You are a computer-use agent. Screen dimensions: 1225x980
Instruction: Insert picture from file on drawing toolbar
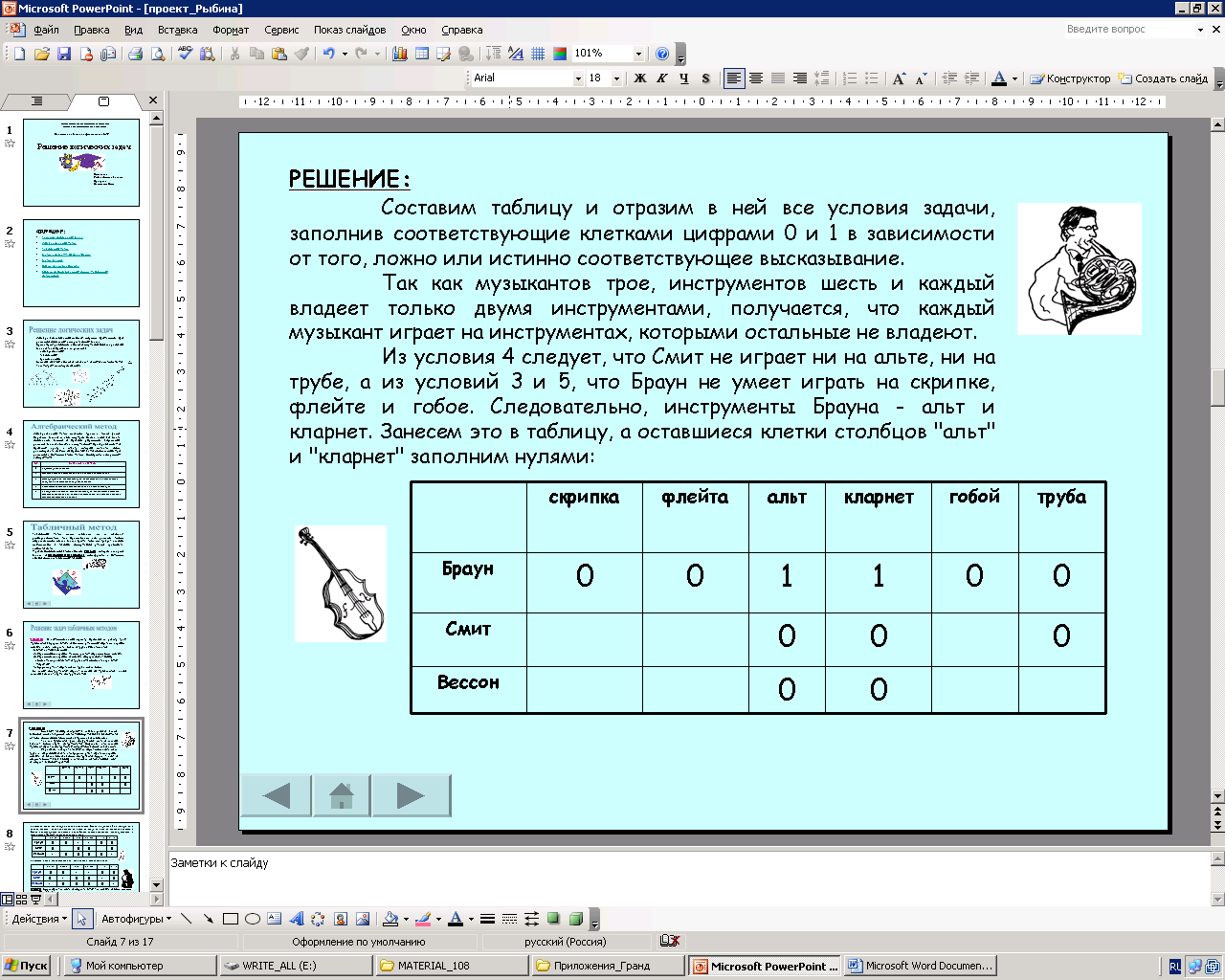pyautogui.click(x=363, y=919)
